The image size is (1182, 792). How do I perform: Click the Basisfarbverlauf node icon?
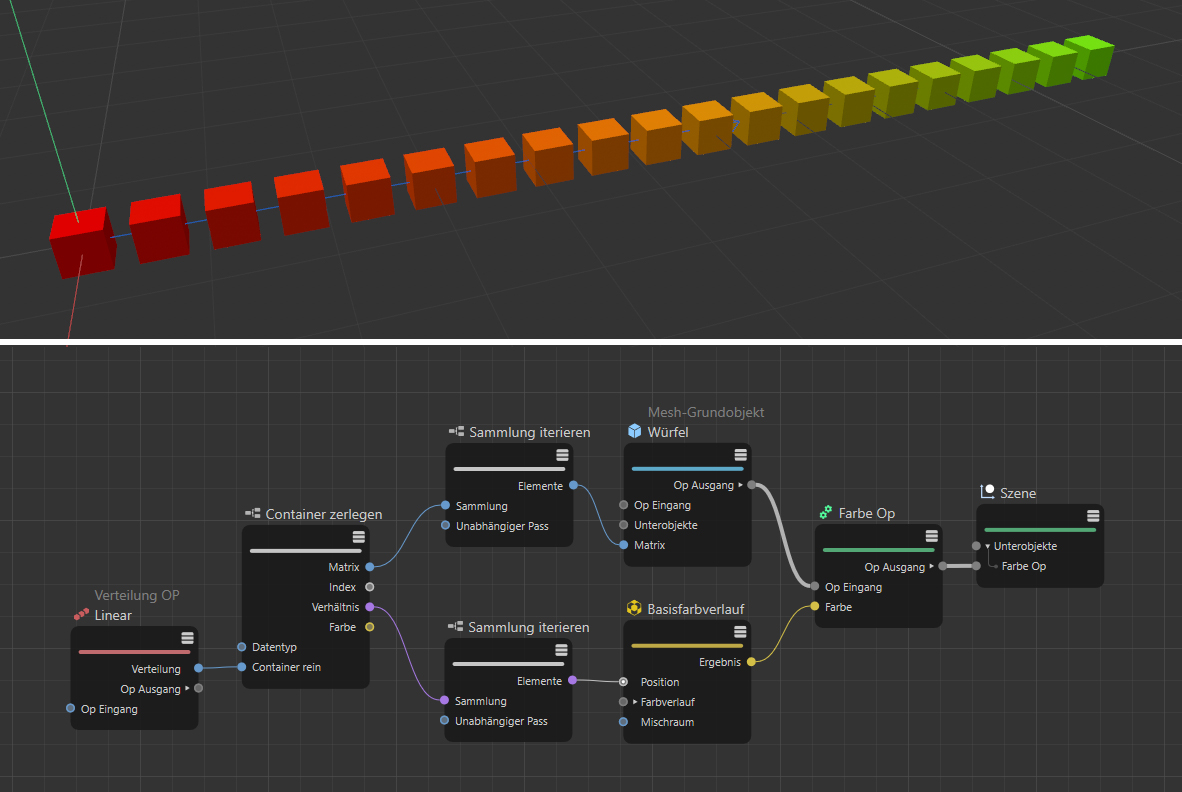click(634, 608)
